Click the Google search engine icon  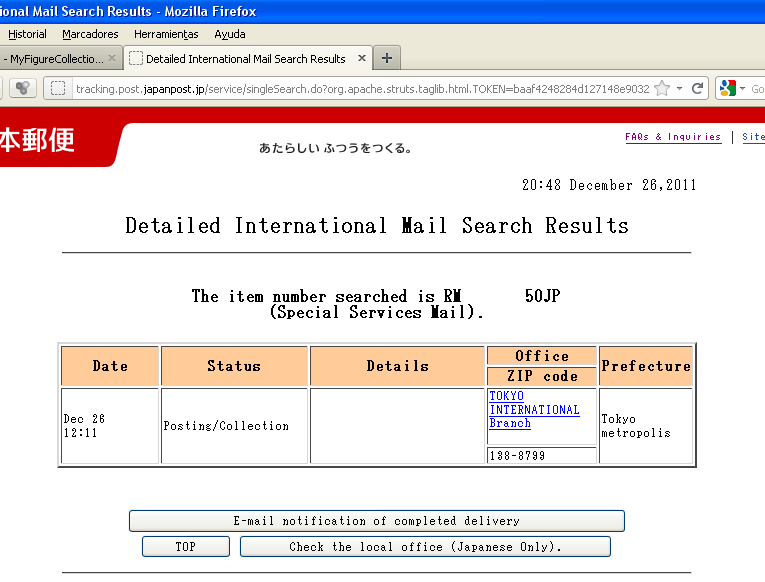(727, 88)
